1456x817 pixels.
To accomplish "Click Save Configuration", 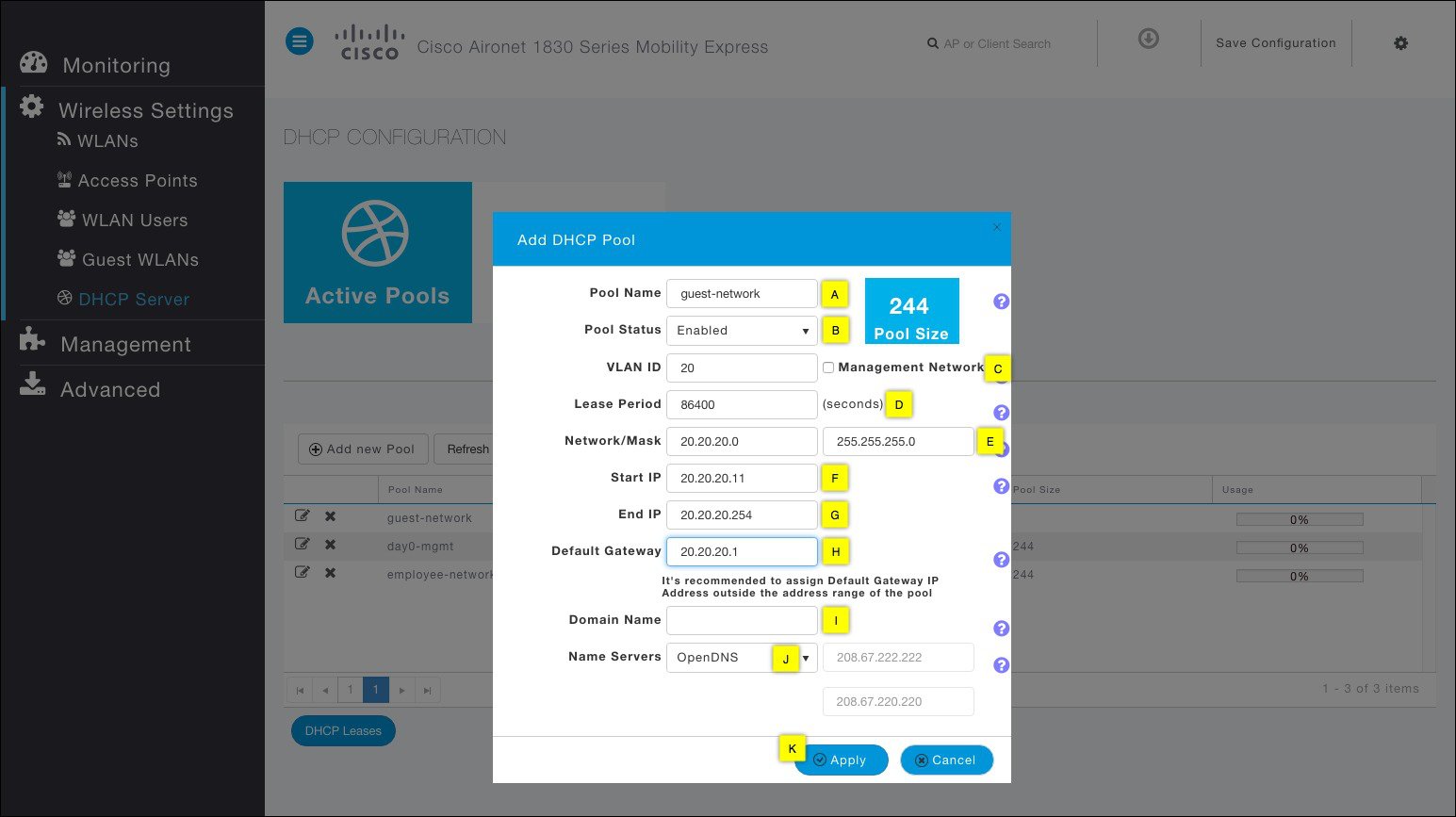I will [x=1276, y=42].
